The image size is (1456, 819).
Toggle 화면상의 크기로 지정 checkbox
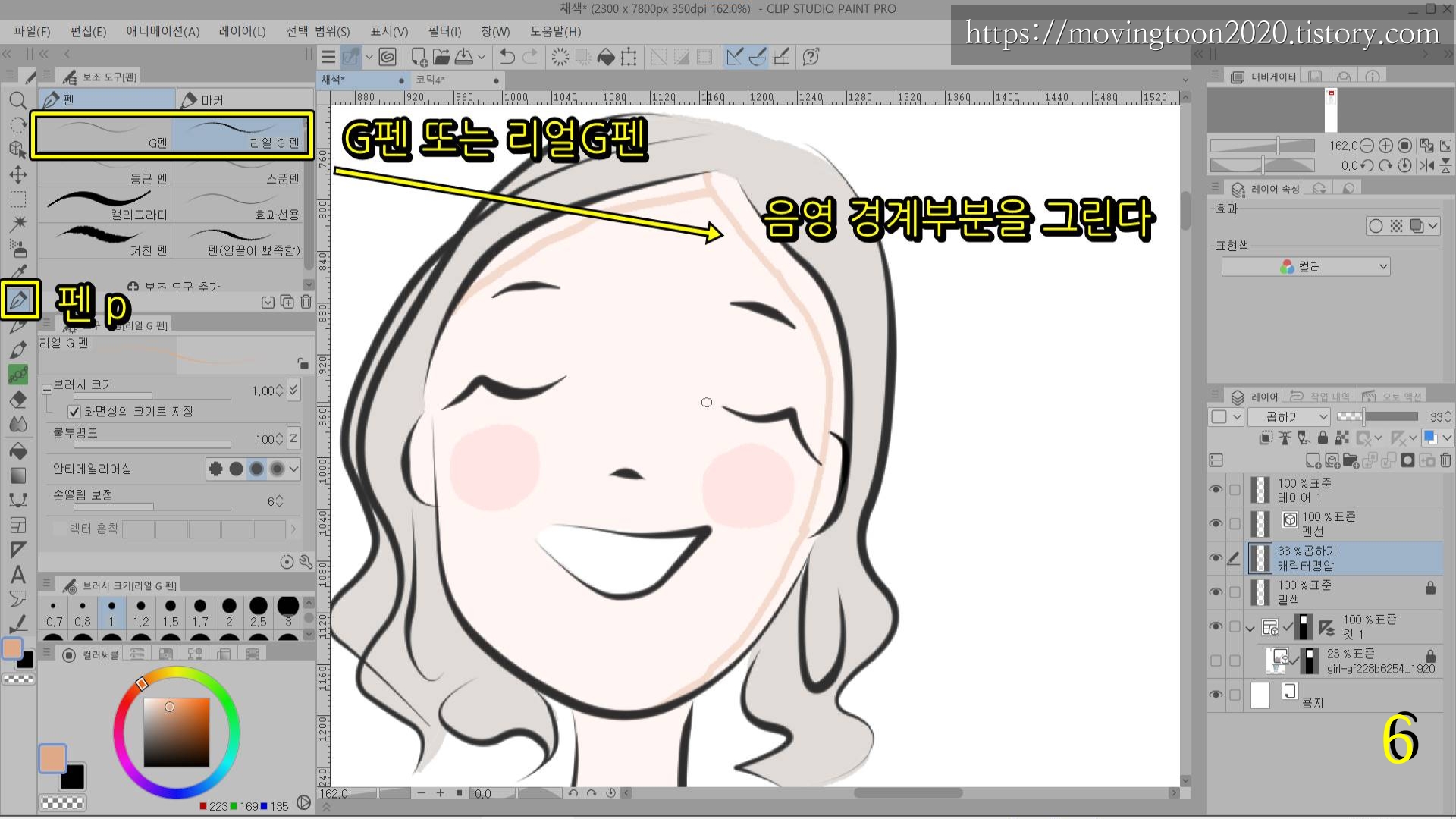point(74,412)
